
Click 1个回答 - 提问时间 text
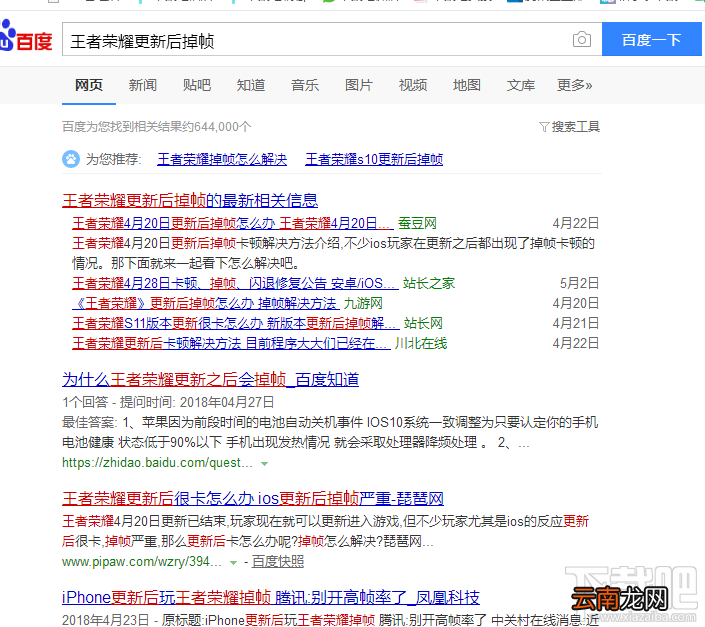pos(168,402)
